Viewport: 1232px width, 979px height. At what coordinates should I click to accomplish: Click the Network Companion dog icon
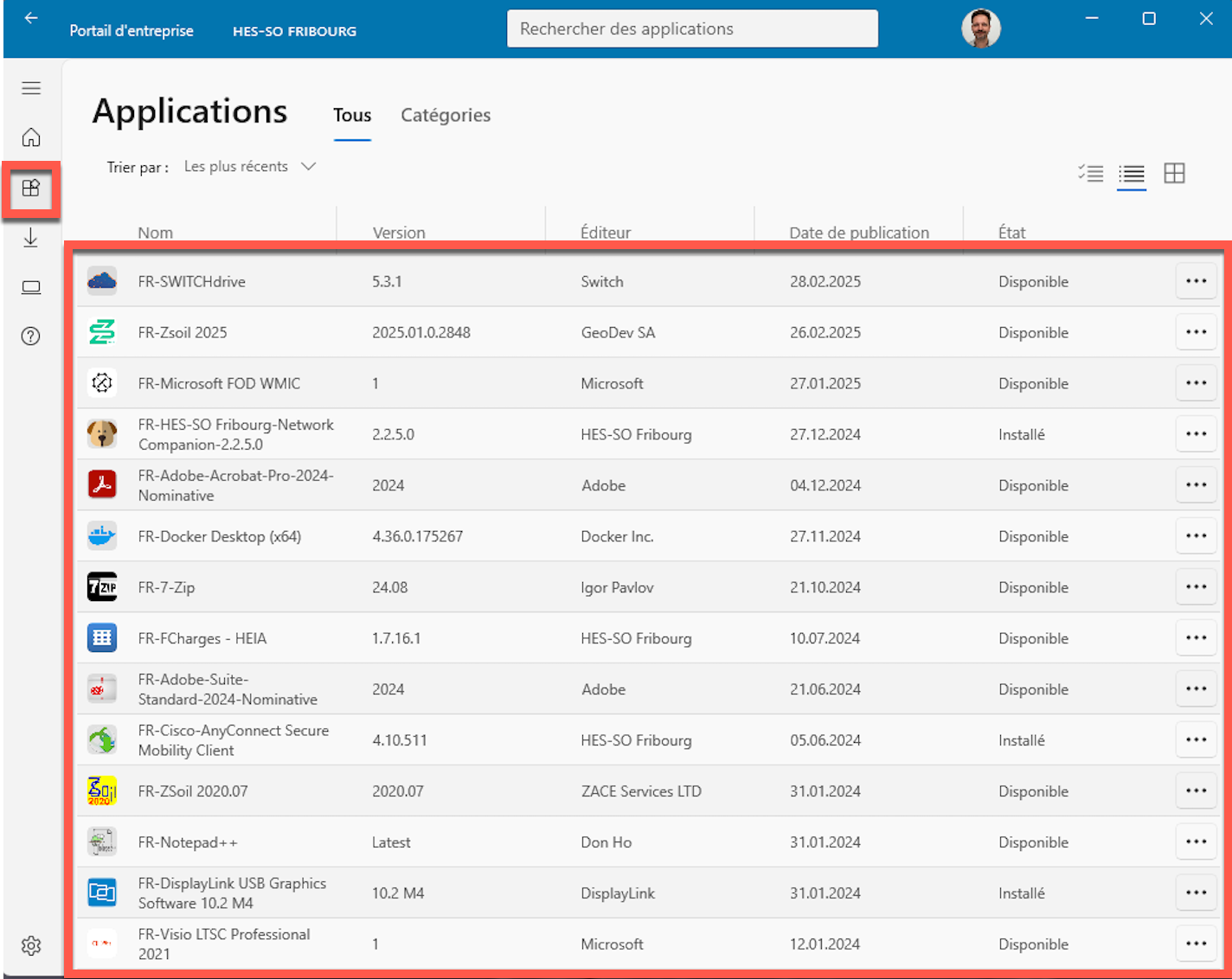102,434
